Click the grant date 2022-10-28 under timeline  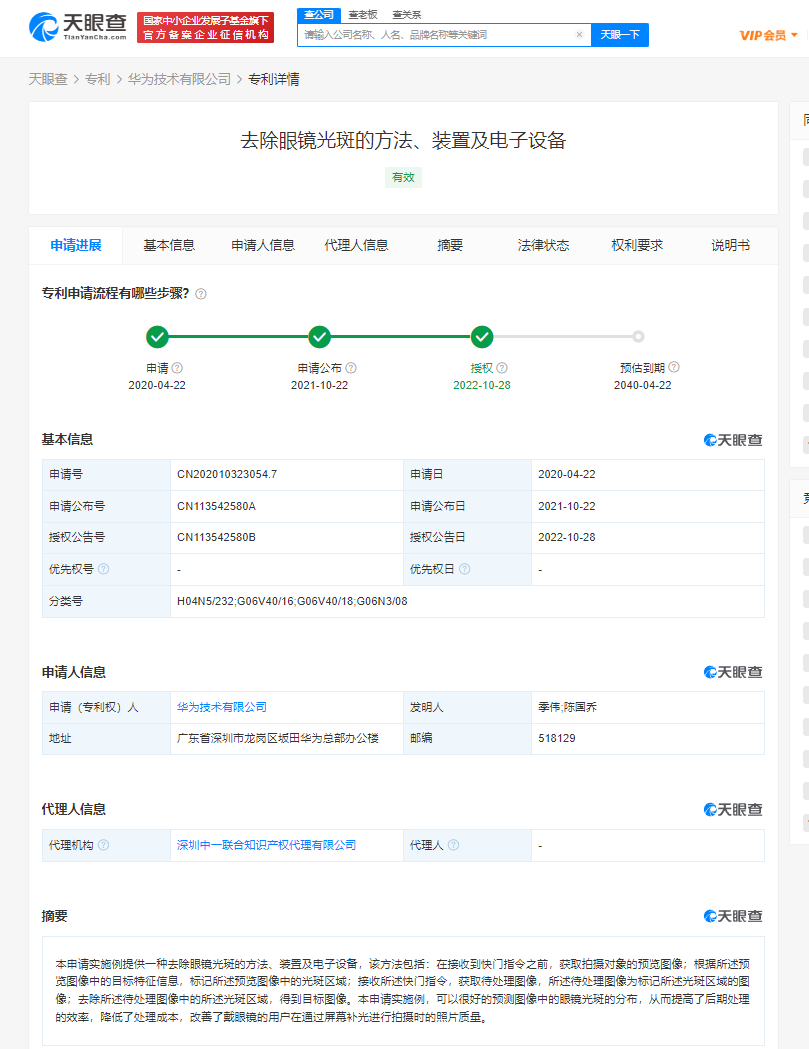click(x=482, y=385)
